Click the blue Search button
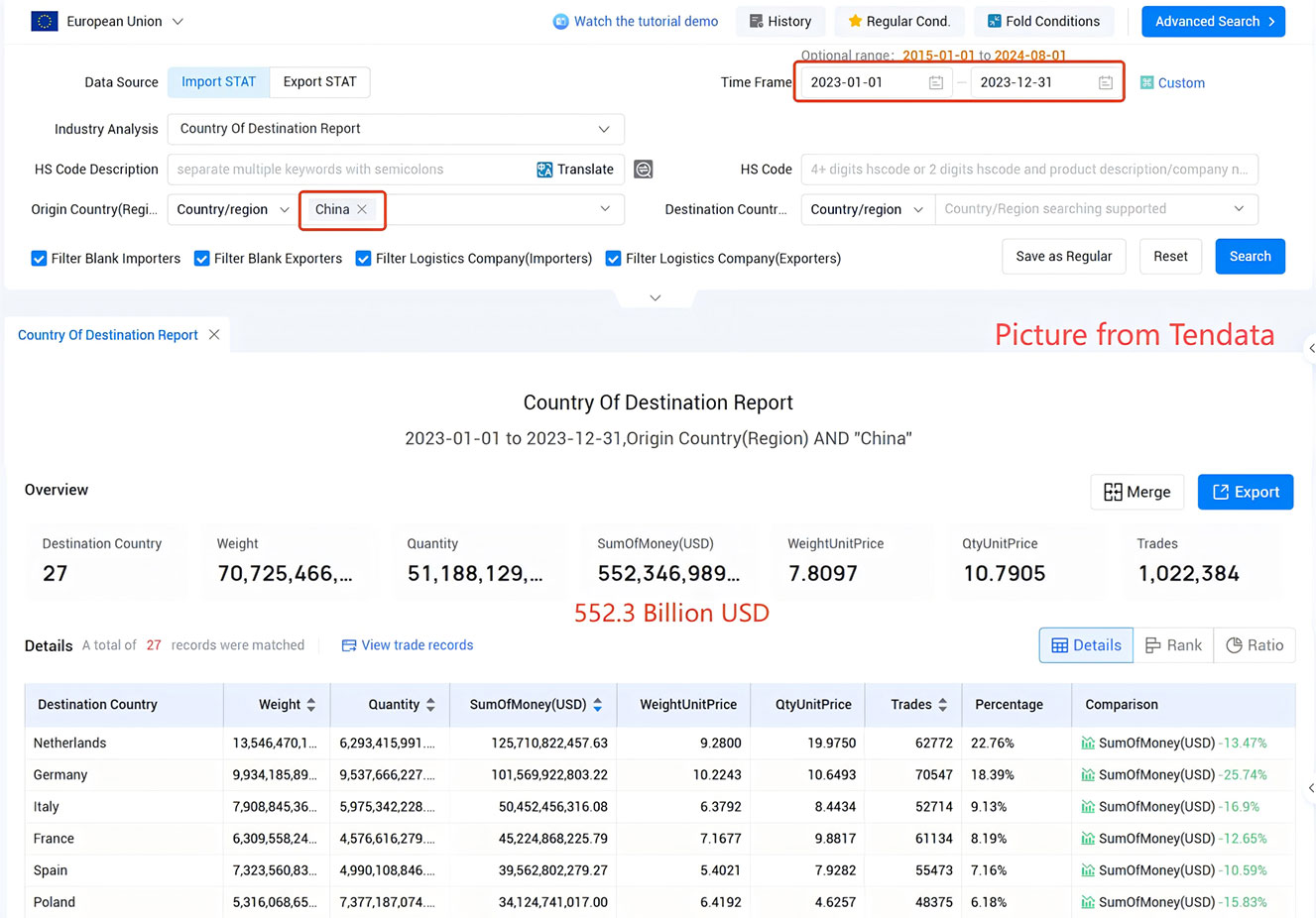 1250,257
